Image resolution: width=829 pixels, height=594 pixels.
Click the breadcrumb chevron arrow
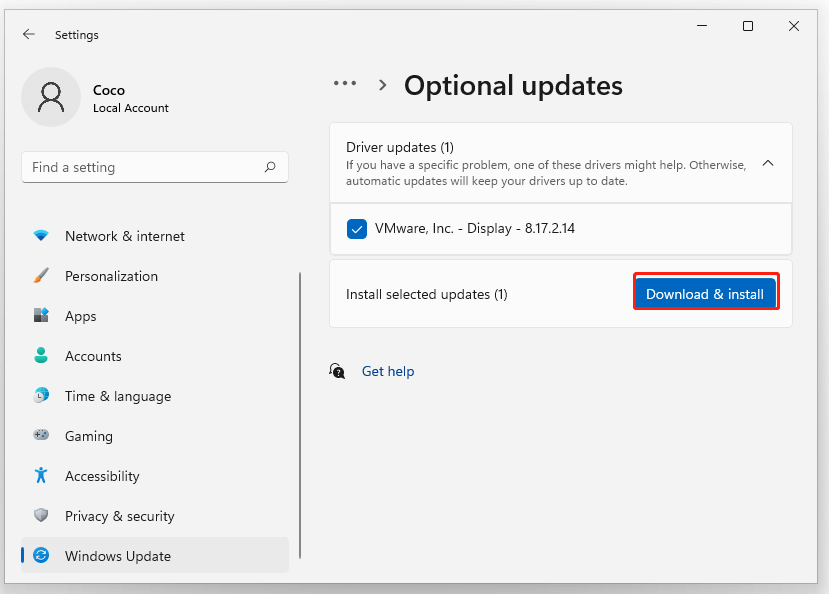382,86
